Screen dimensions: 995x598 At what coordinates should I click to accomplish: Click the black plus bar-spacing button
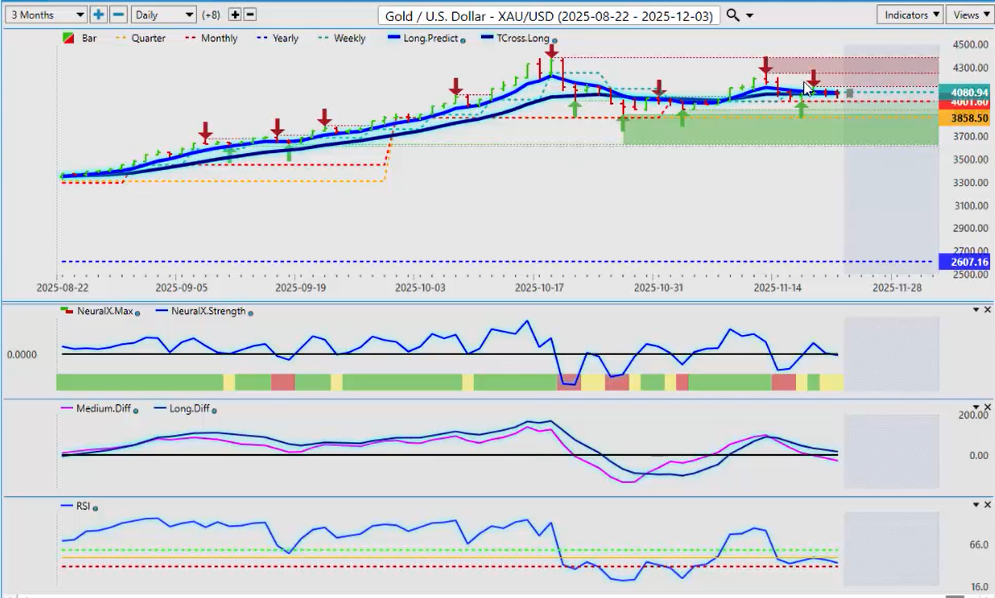coord(235,15)
